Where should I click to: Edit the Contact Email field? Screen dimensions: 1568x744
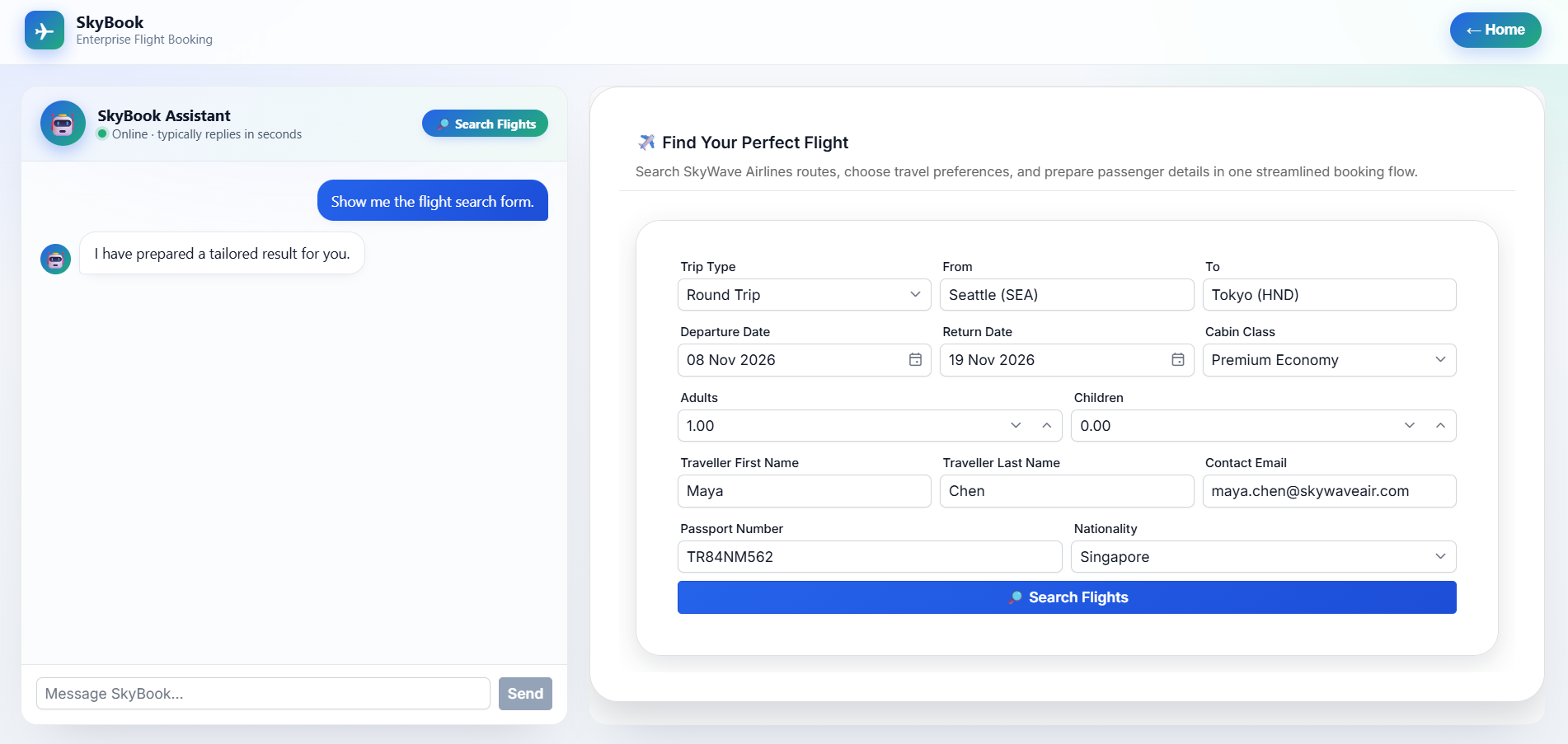1329,491
